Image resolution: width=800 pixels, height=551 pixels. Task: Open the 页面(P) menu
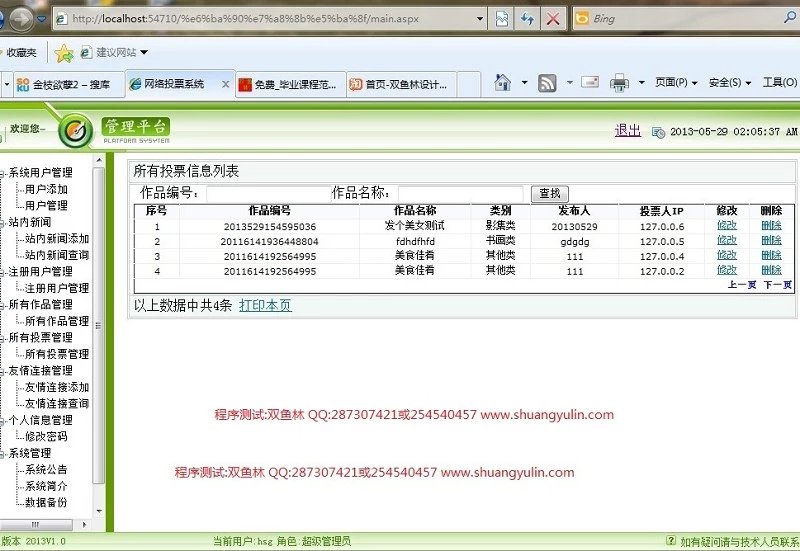[x=676, y=82]
